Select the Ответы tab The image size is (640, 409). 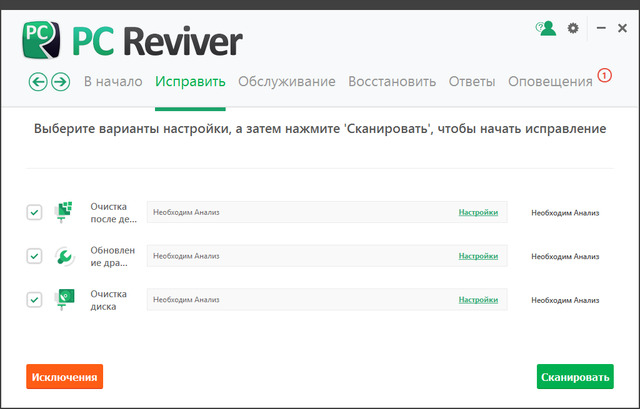click(x=472, y=82)
